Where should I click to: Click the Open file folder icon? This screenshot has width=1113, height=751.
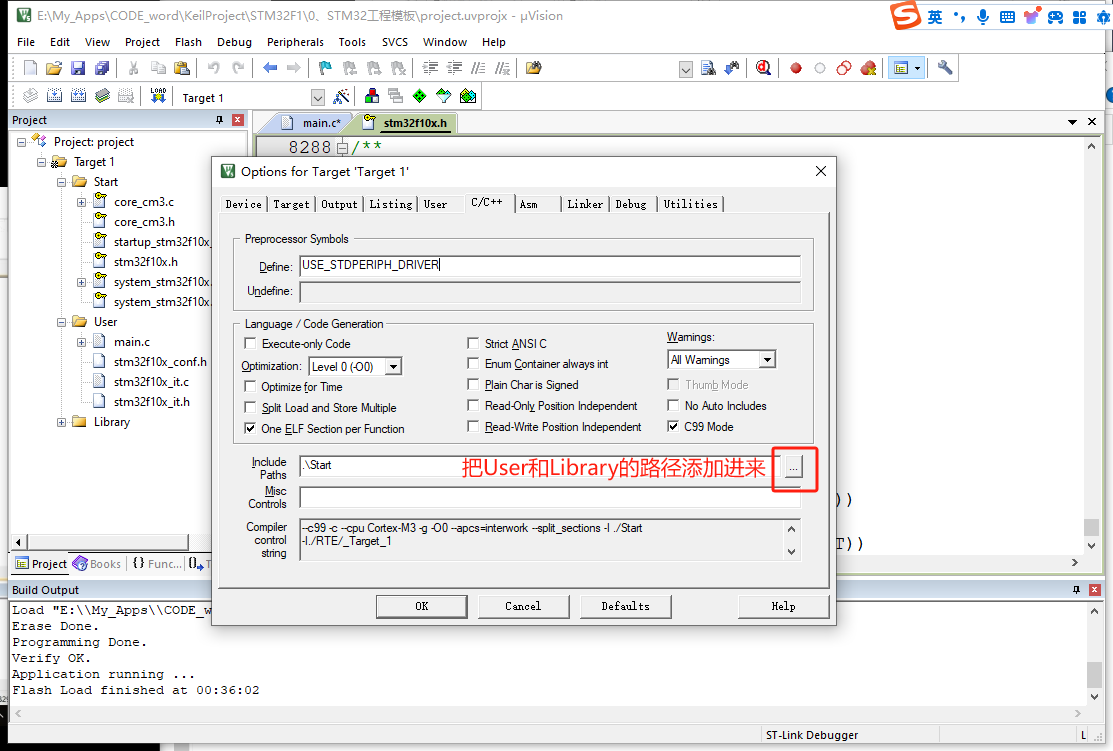pos(54,68)
